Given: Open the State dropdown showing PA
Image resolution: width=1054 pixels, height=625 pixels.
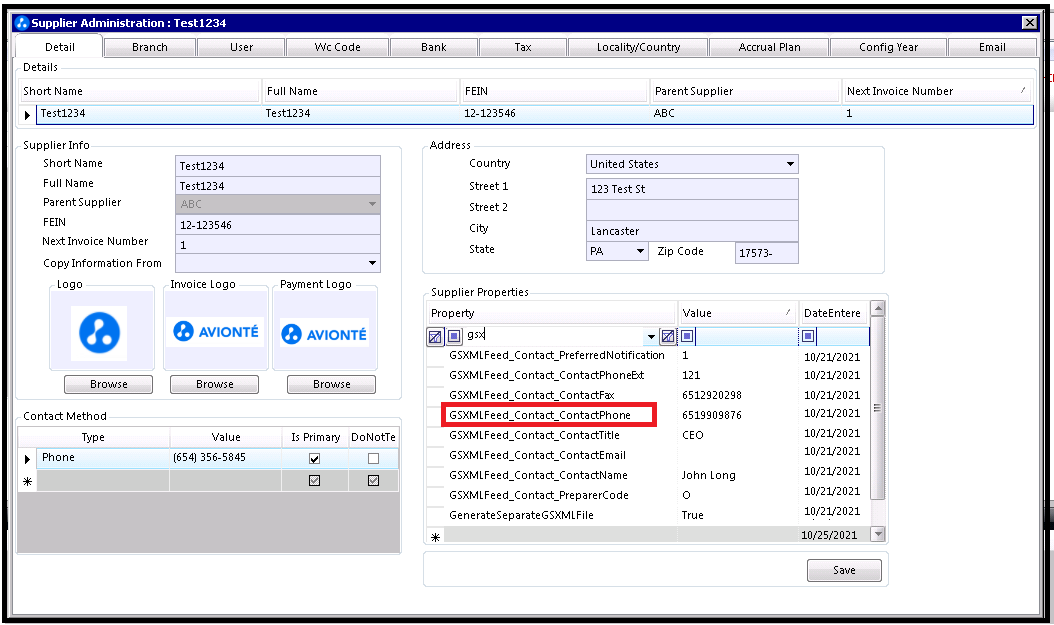Looking at the screenshot, I should pyautogui.click(x=640, y=251).
